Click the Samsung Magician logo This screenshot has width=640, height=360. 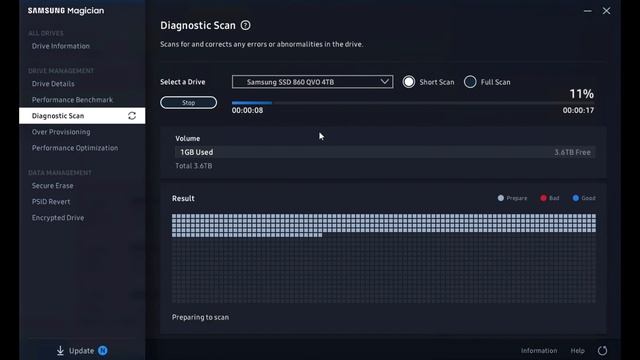[66, 11]
